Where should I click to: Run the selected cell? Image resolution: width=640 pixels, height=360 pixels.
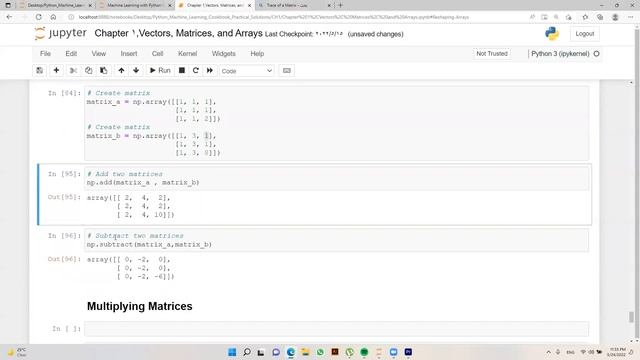(x=160, y=71)
